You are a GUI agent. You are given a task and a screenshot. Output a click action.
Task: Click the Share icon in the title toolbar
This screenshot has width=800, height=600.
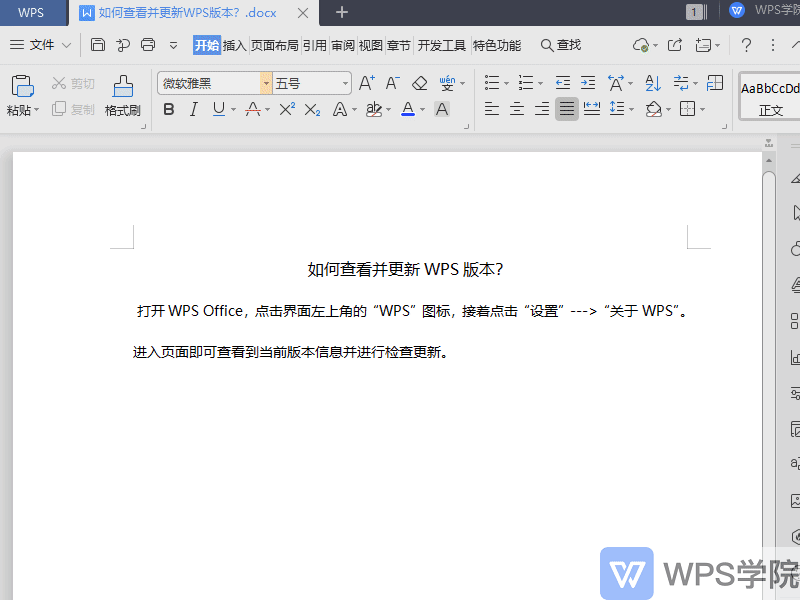click(674, 45)
